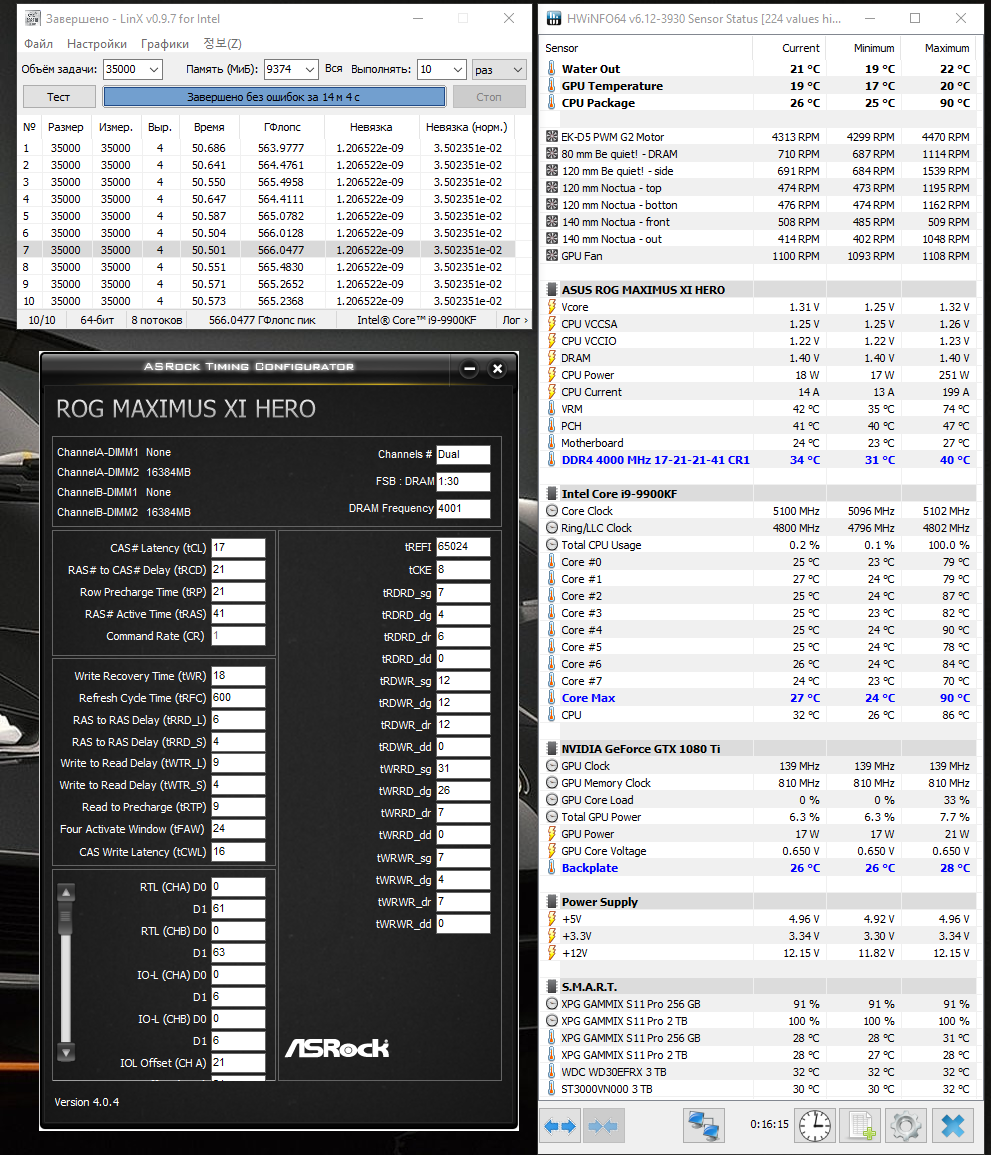This screenshot has height=1155, width=991.
Task: Open HWiNFO network remote monitoring icon
Action: click(x=703, y=1126)
